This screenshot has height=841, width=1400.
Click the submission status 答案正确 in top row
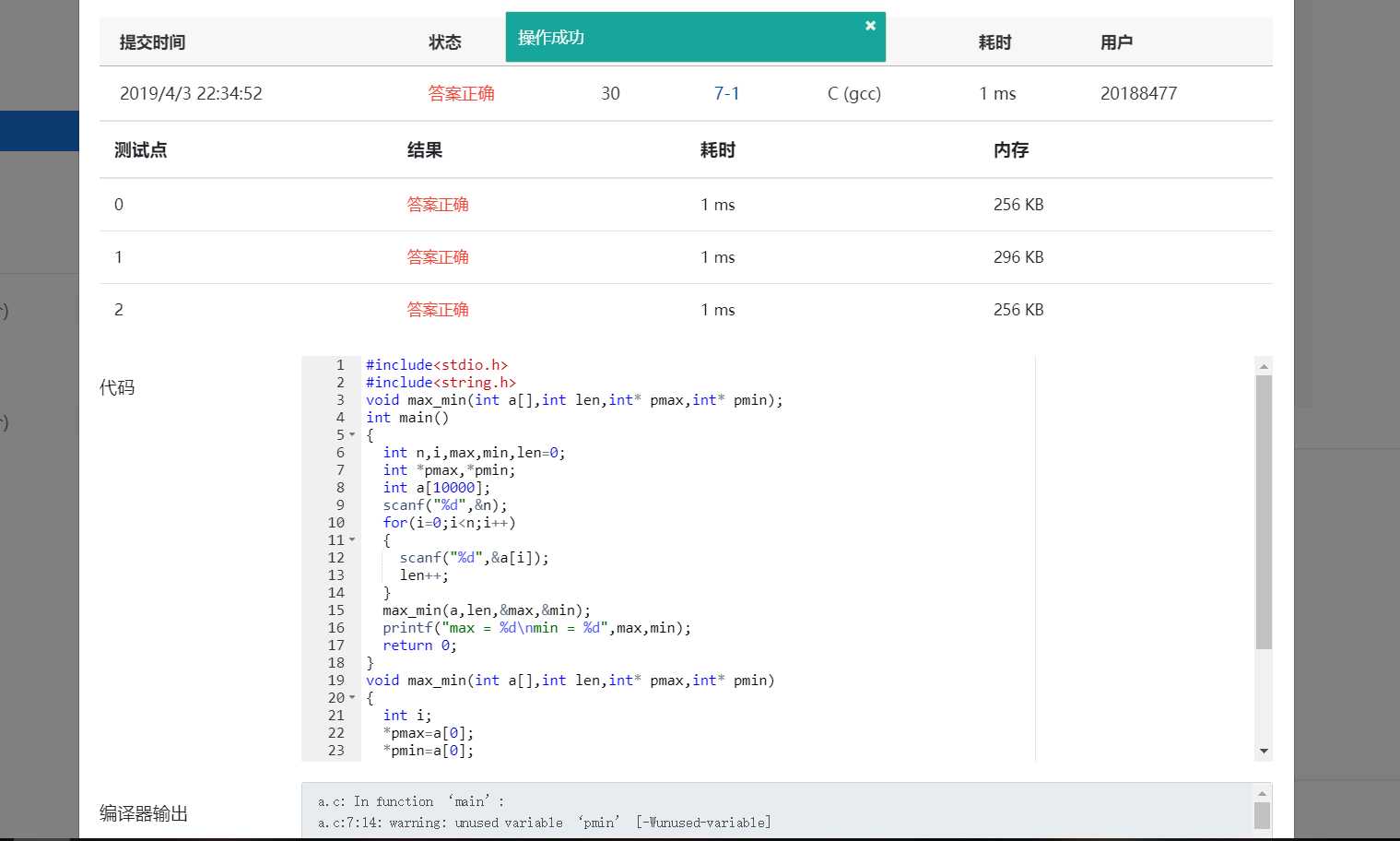coord(461,93)
